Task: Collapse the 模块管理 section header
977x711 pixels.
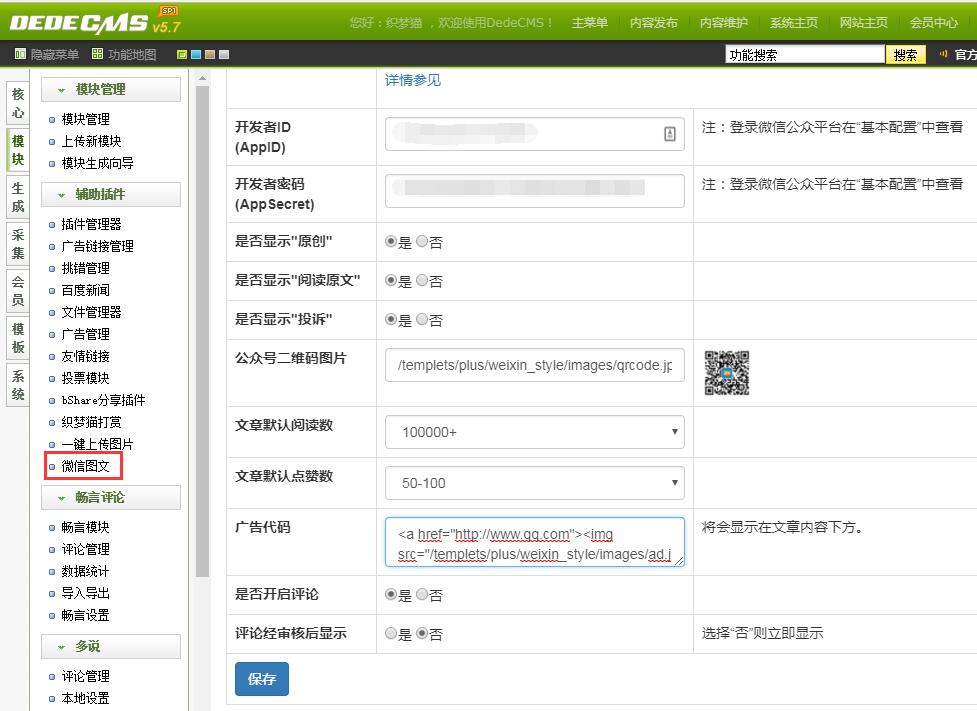Action: [110, 89]
